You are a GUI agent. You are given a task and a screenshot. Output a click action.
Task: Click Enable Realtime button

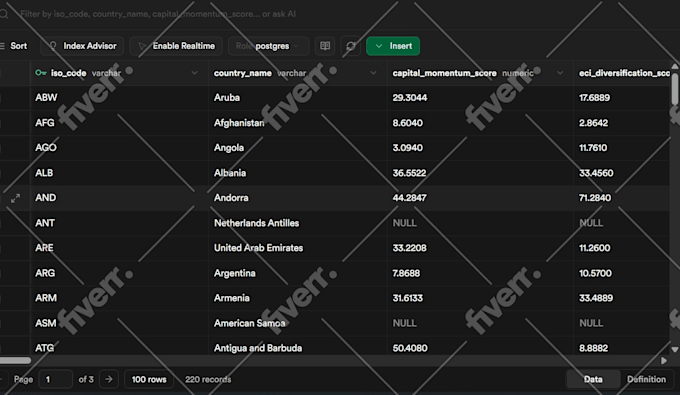[x=176, y=46]
